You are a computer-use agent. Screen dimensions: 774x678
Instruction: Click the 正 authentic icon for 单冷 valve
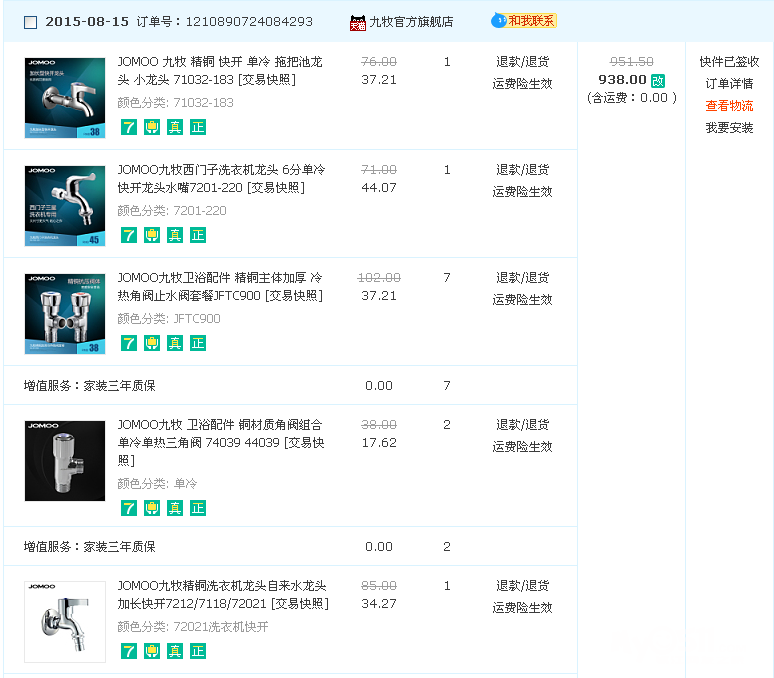198,508
